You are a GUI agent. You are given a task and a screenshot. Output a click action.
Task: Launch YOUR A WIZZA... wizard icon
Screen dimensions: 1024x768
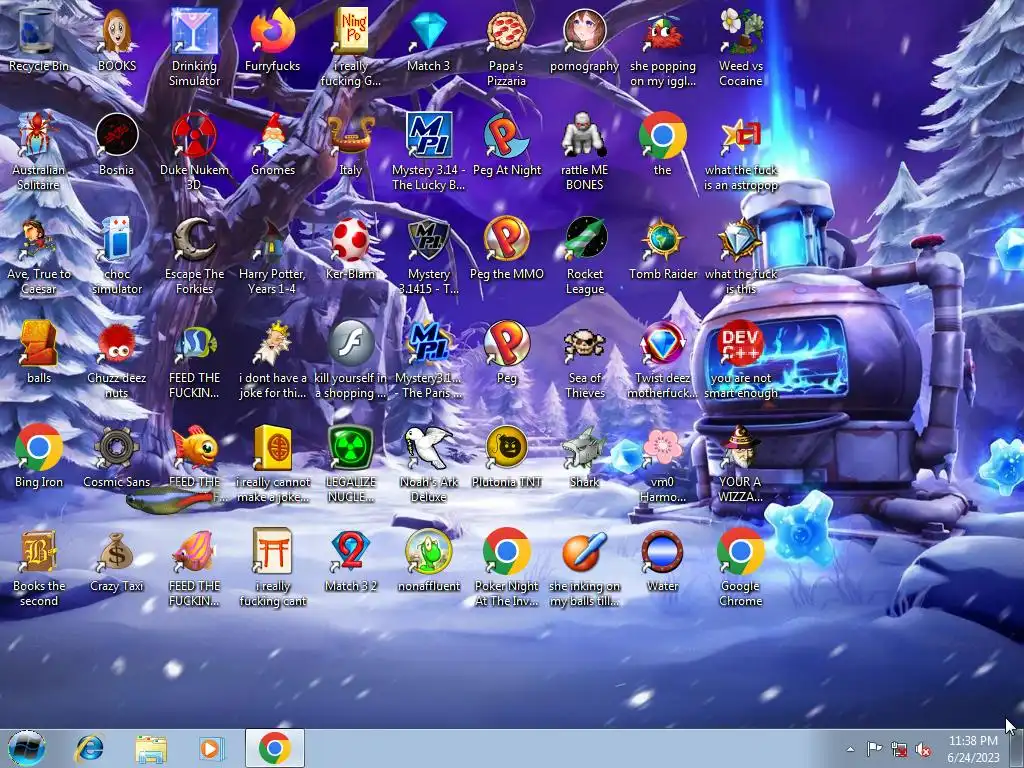tap(741, 463)
